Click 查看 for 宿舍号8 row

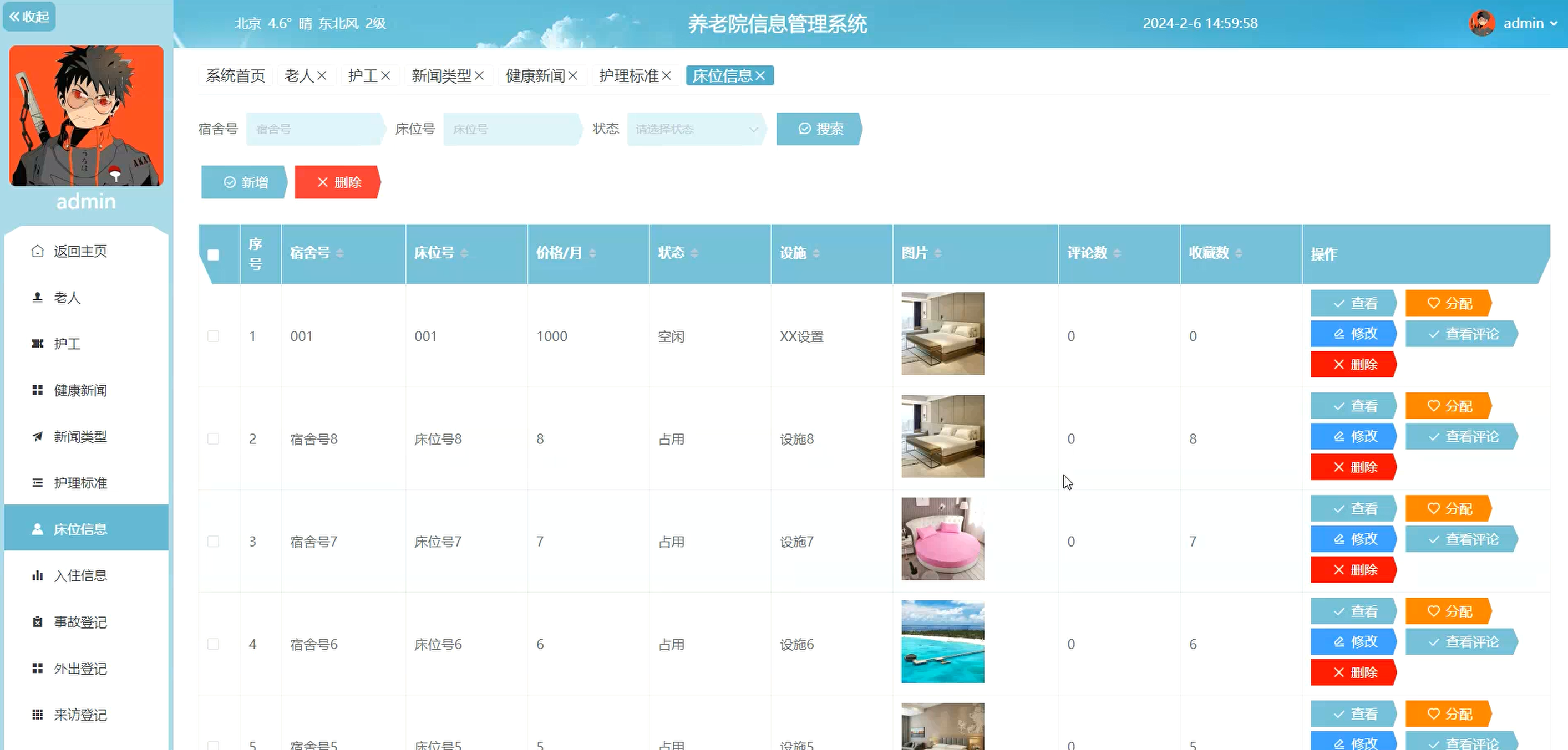(1354, 406)
